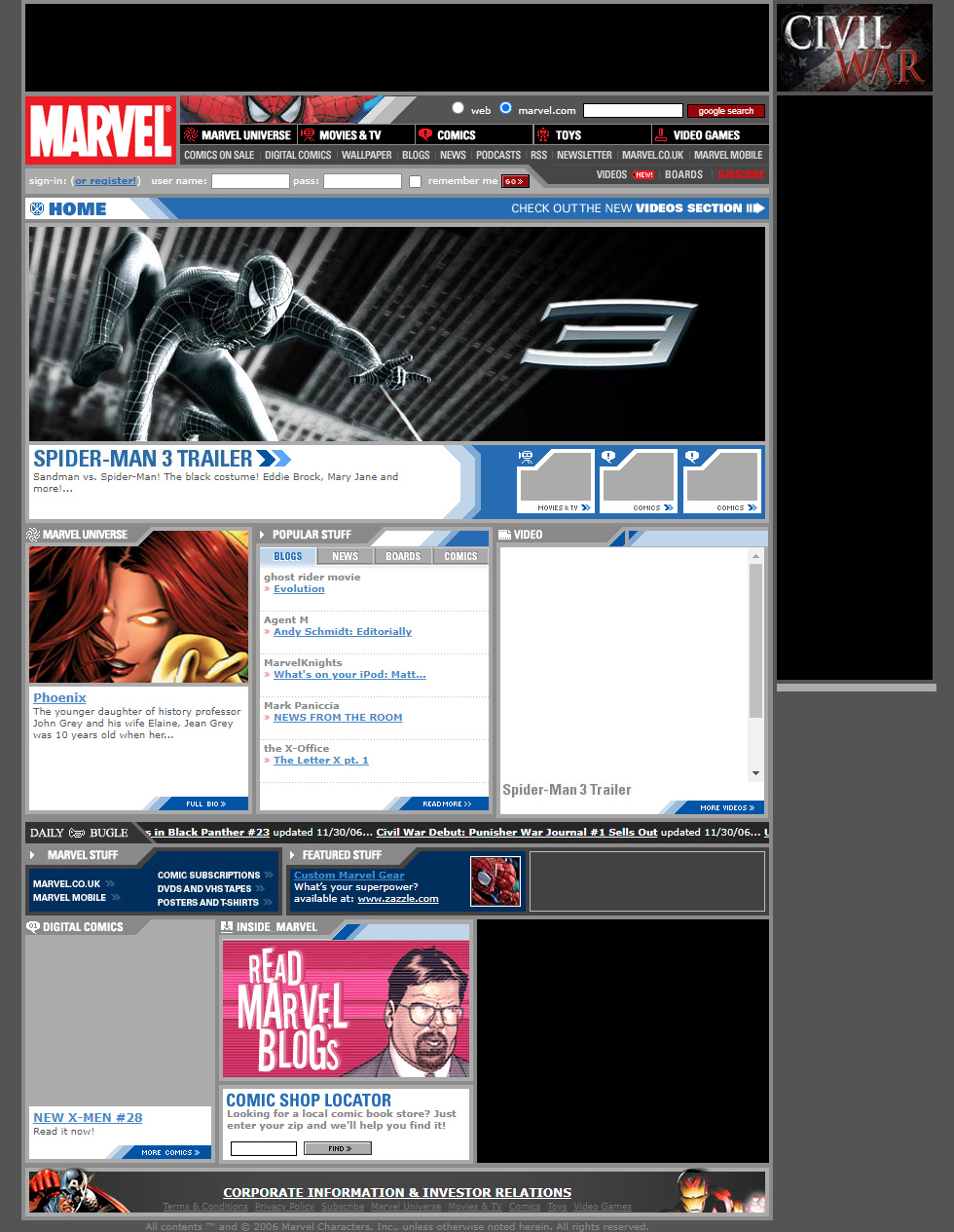Click the arrow next to DVDs and VHS Tapes

(260, 888)
